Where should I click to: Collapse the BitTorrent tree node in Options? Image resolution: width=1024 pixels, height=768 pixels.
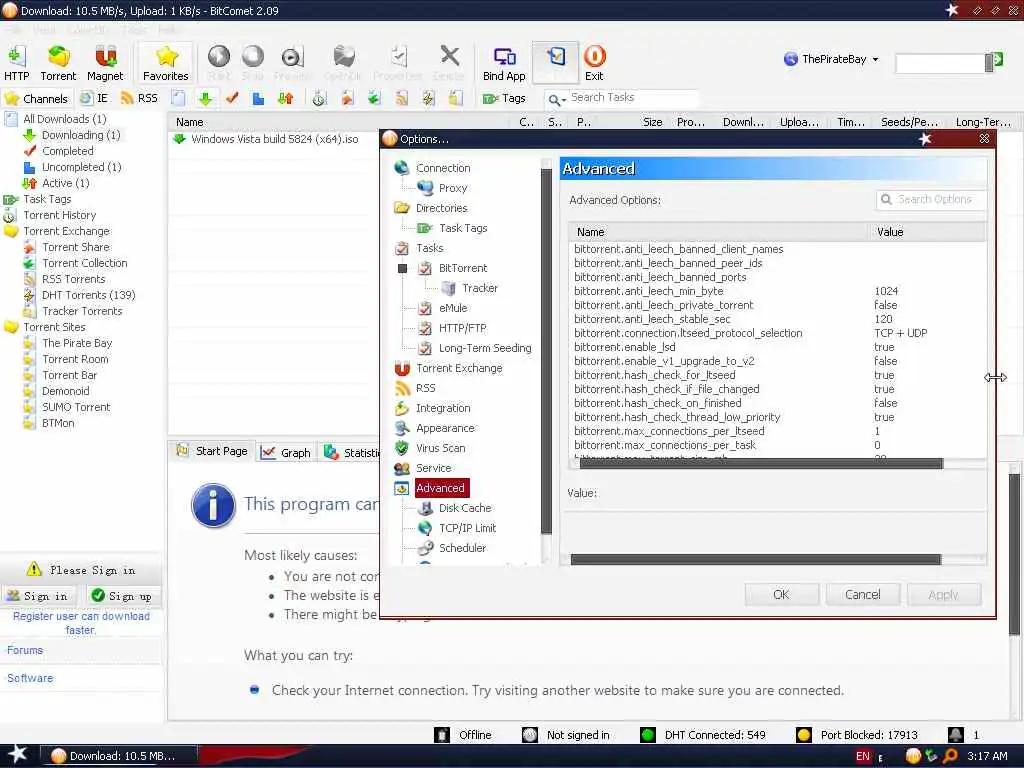click(402, 268)
